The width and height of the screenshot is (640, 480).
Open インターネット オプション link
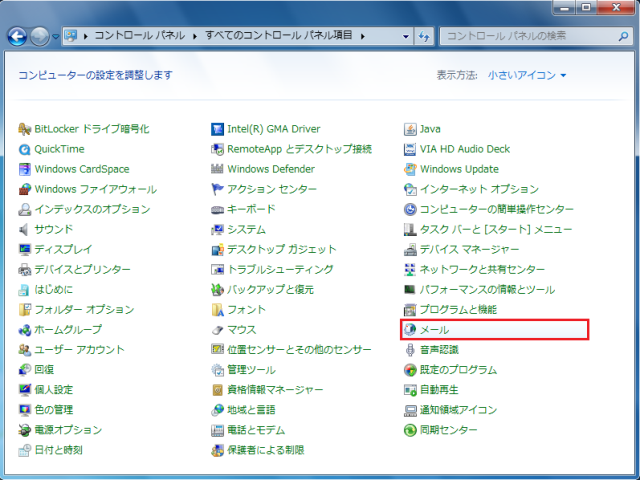coord(479,189)
